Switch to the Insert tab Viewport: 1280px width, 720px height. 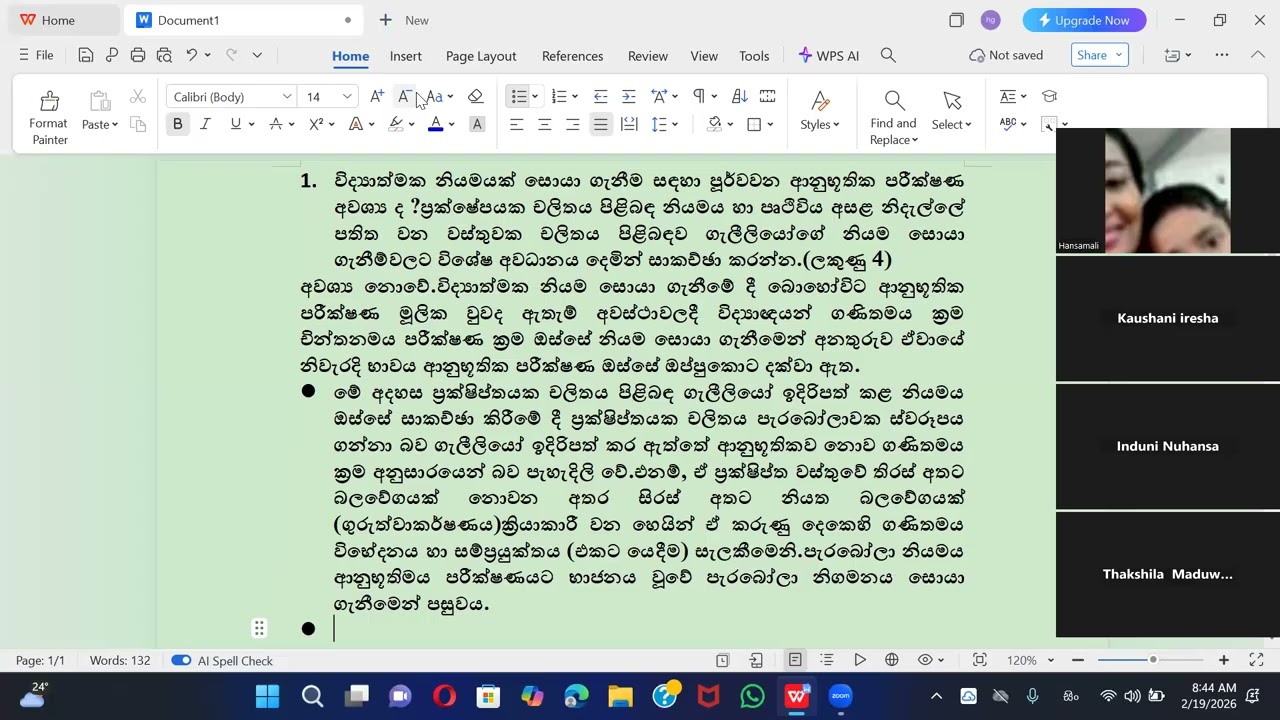coord(406,56)
